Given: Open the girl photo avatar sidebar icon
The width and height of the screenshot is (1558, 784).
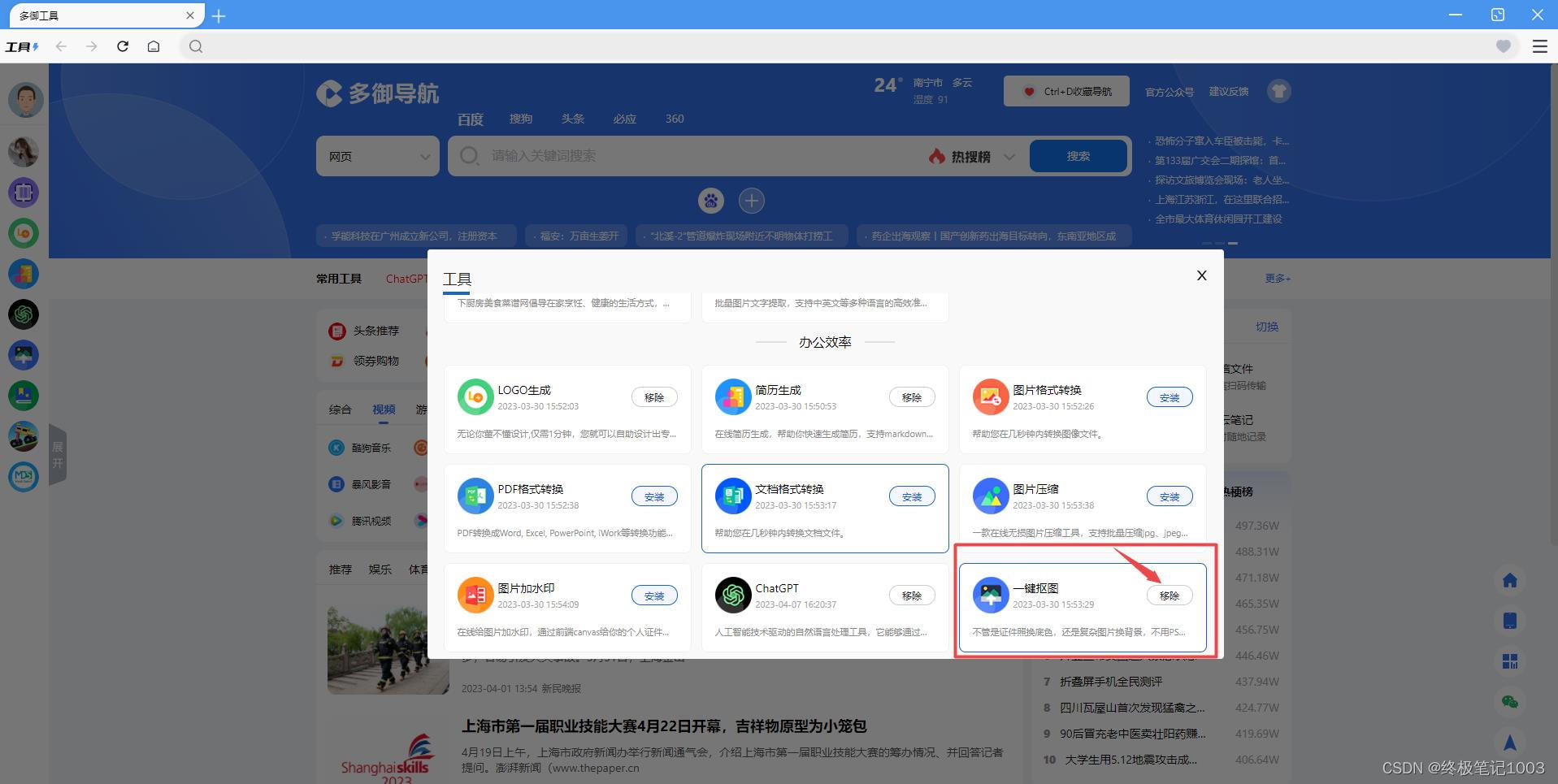Looking at the screenshot, I should tap(24, 152).
